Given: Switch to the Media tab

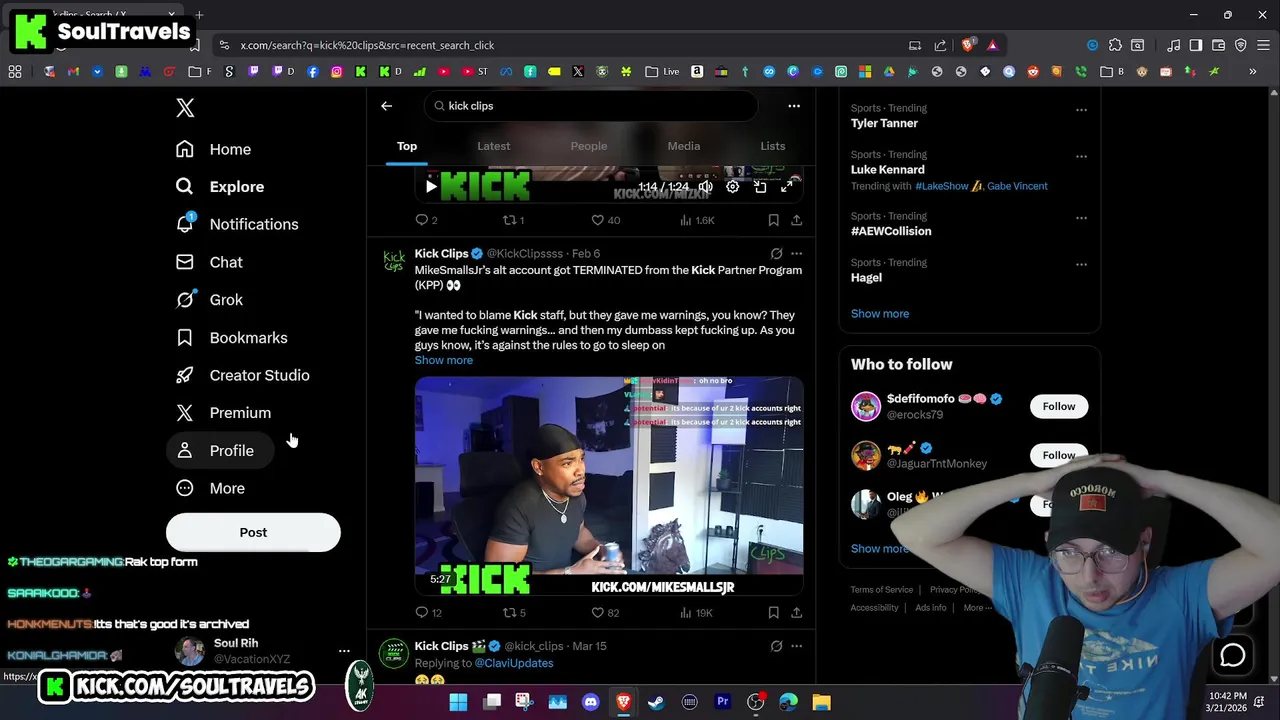Looking at the screenshot, I should coord(684,146).
